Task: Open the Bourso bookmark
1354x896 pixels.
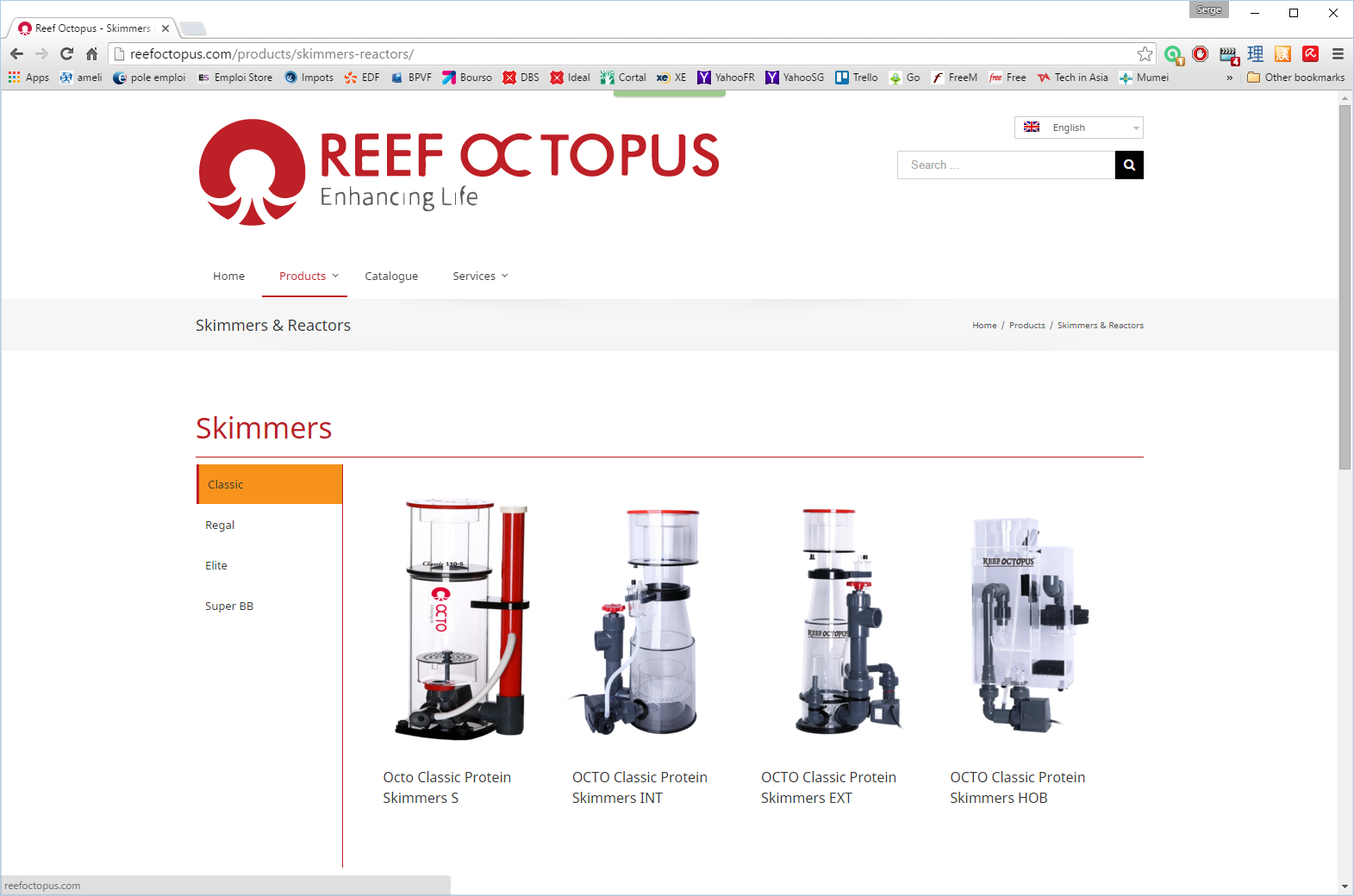Action: [x=467, y=78]
